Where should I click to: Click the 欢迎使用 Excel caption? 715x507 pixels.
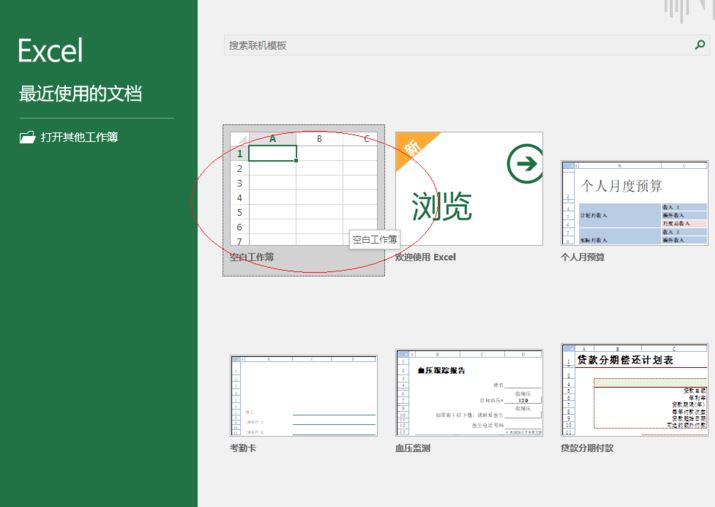click(425, 257)
